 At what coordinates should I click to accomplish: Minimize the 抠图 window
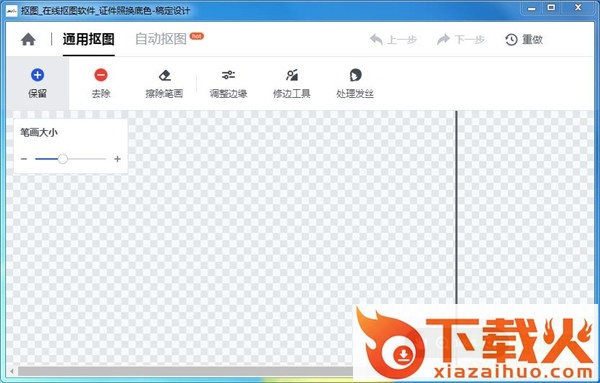[532, 8]
